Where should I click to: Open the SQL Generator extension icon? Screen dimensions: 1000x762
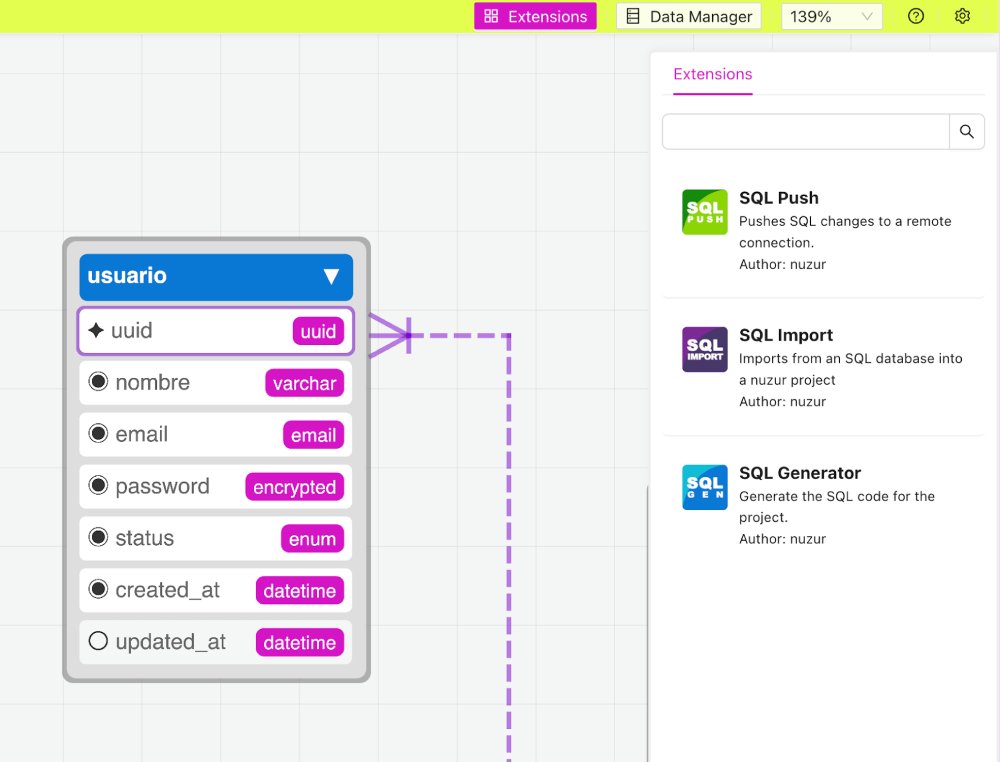tap(704, 486)
